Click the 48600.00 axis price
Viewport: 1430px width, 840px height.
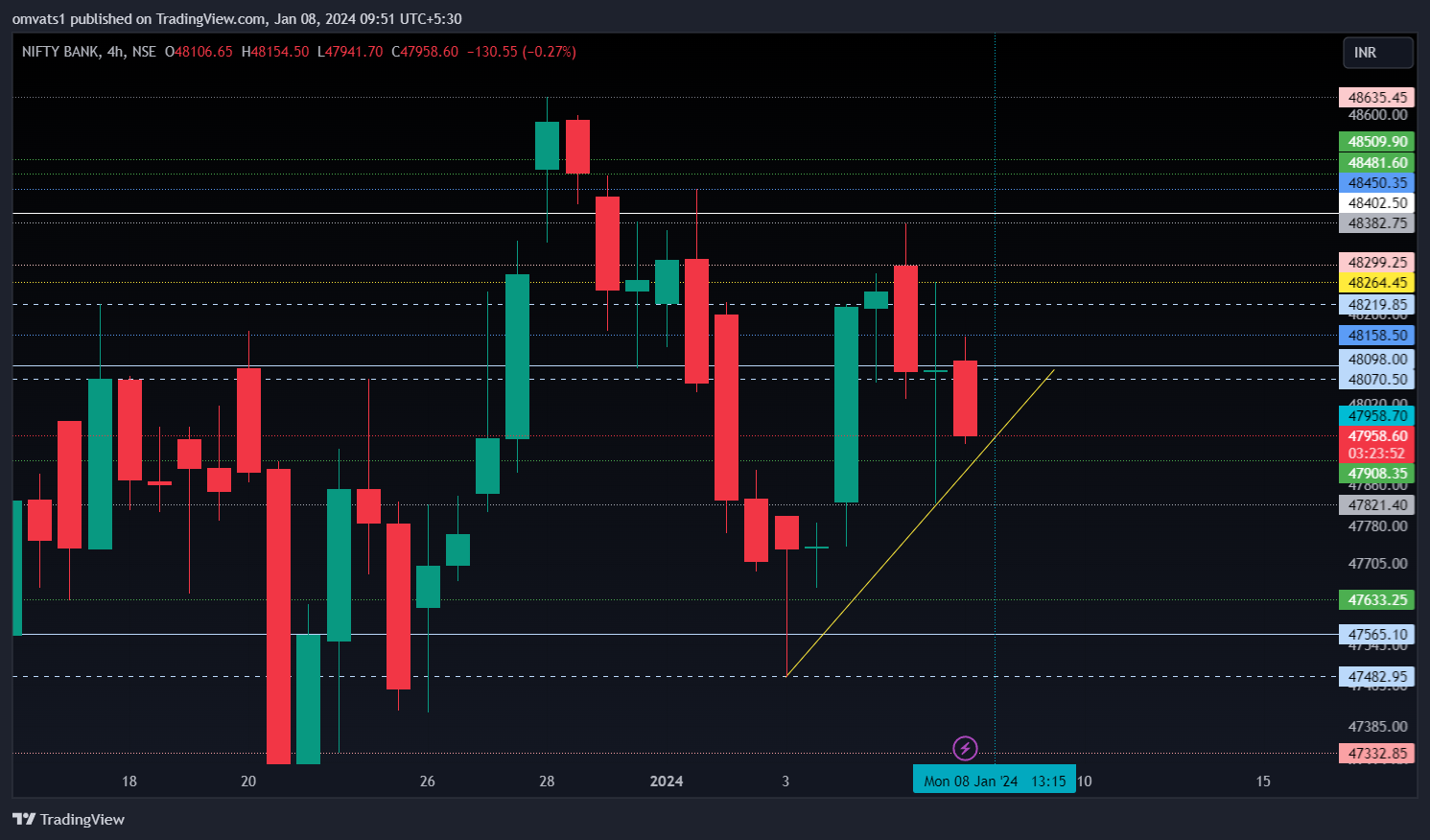tap(1377, 115)
